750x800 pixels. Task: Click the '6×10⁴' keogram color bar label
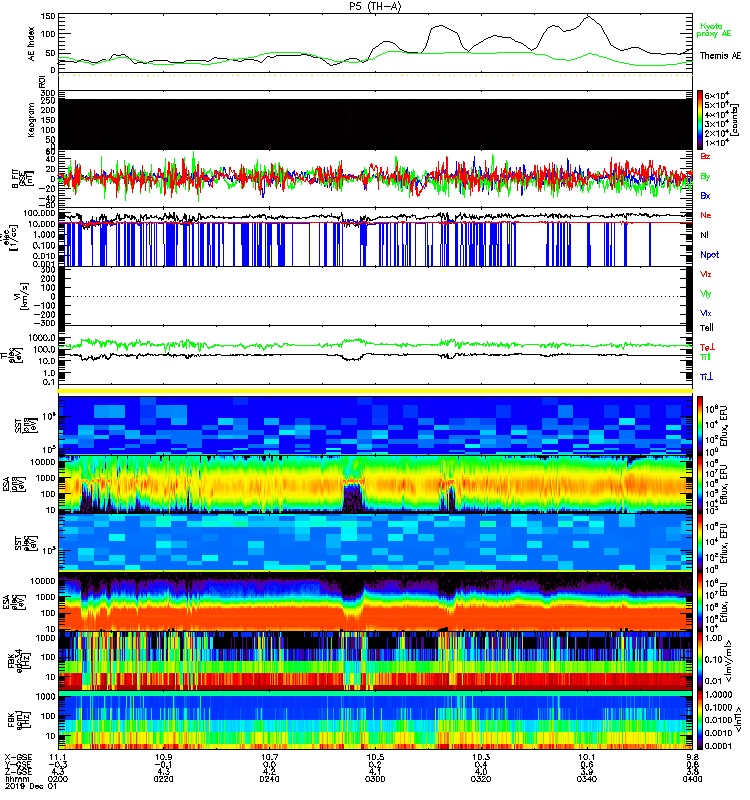tap(717, 95)
